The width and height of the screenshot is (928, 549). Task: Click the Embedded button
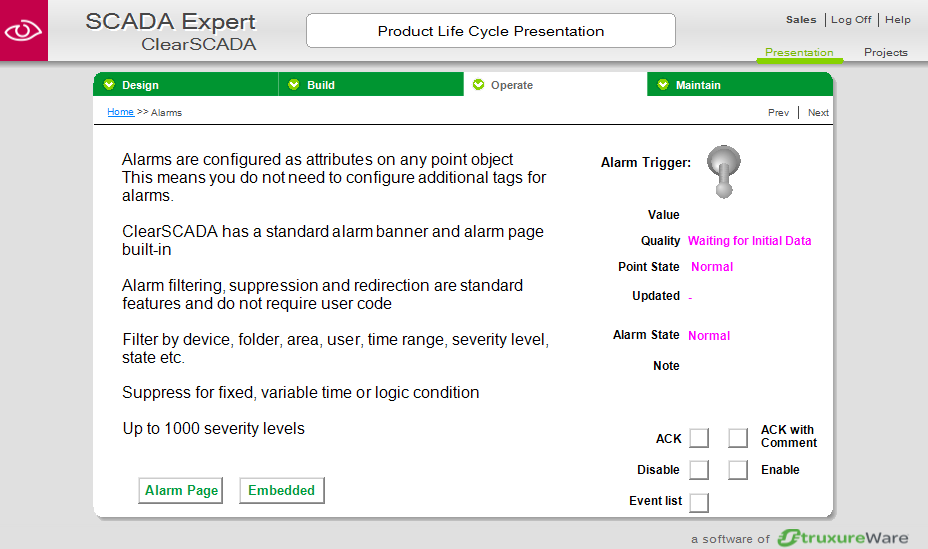click(282, 490)
